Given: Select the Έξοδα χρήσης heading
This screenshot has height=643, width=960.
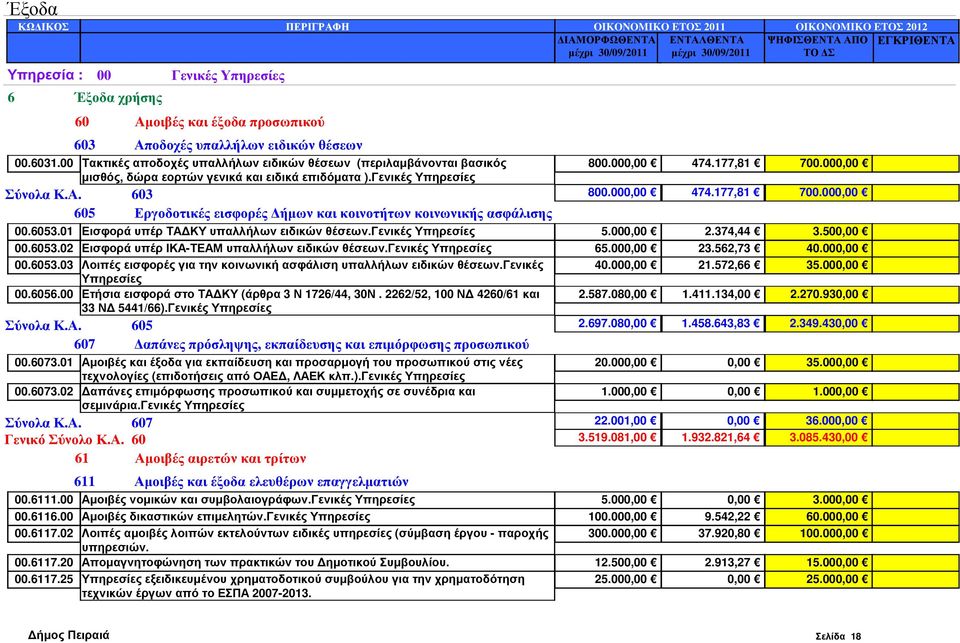Looking at the screenshot, I should pos(118,98).
